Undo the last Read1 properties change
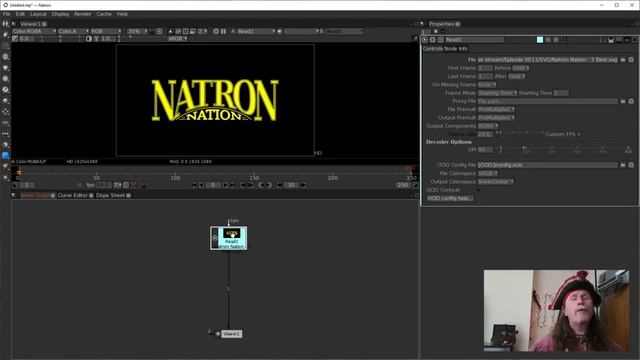Viewport: 640px width, 360px height. (x=548, y=40)
